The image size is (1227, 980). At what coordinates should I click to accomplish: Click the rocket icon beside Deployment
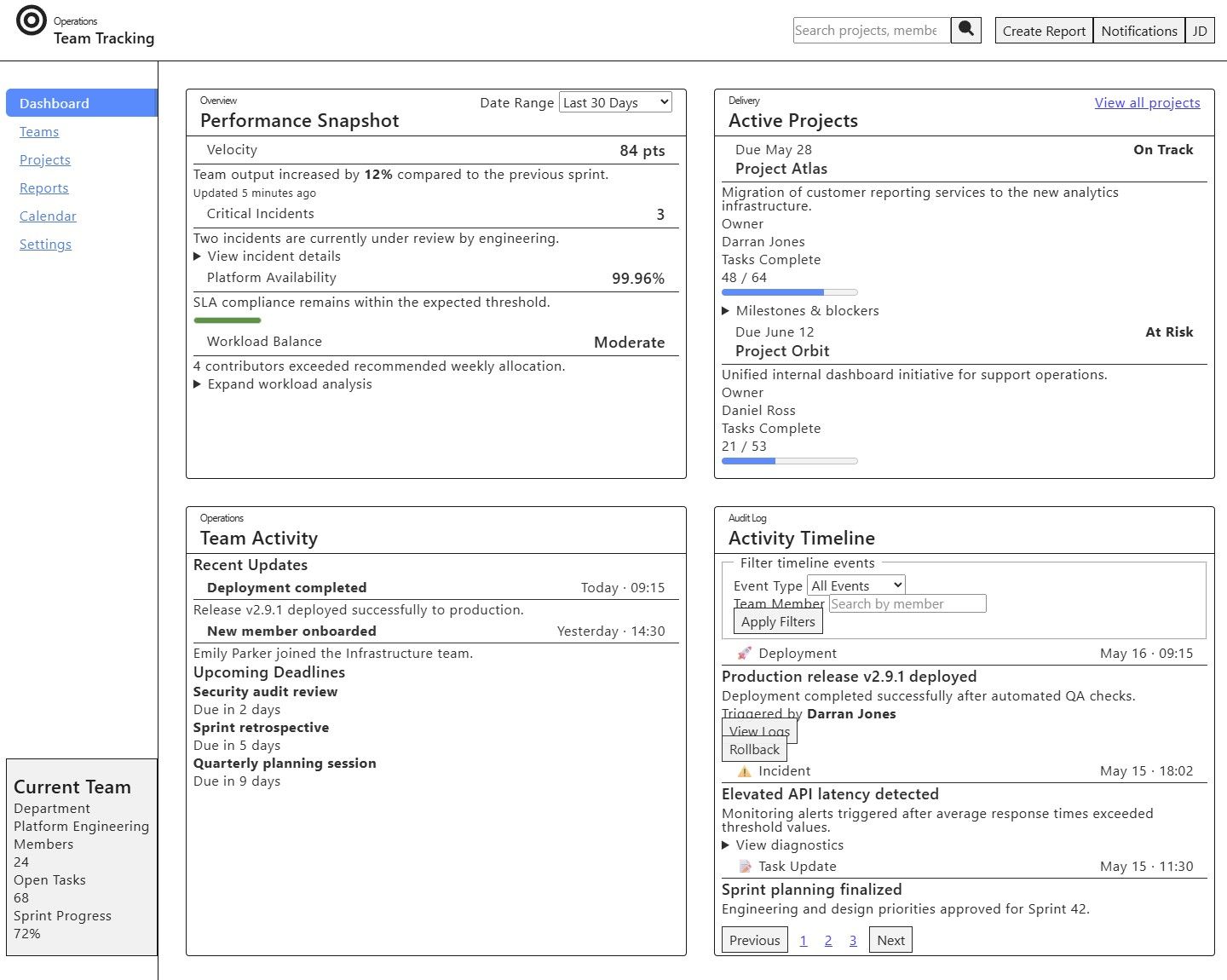click(744, 653)
